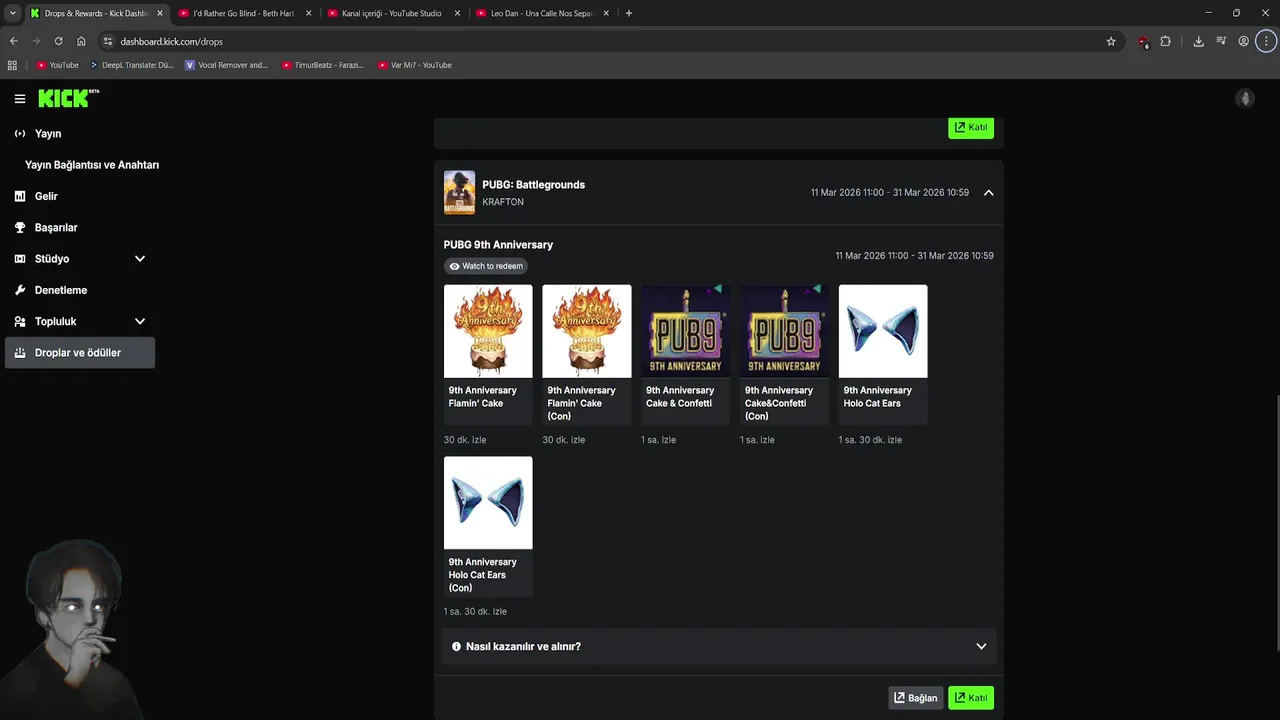The width and height of the screenshot is (1280, 720).
Task: Open the TimurBeatz bookmark
Action: click(x=323, y=65)
